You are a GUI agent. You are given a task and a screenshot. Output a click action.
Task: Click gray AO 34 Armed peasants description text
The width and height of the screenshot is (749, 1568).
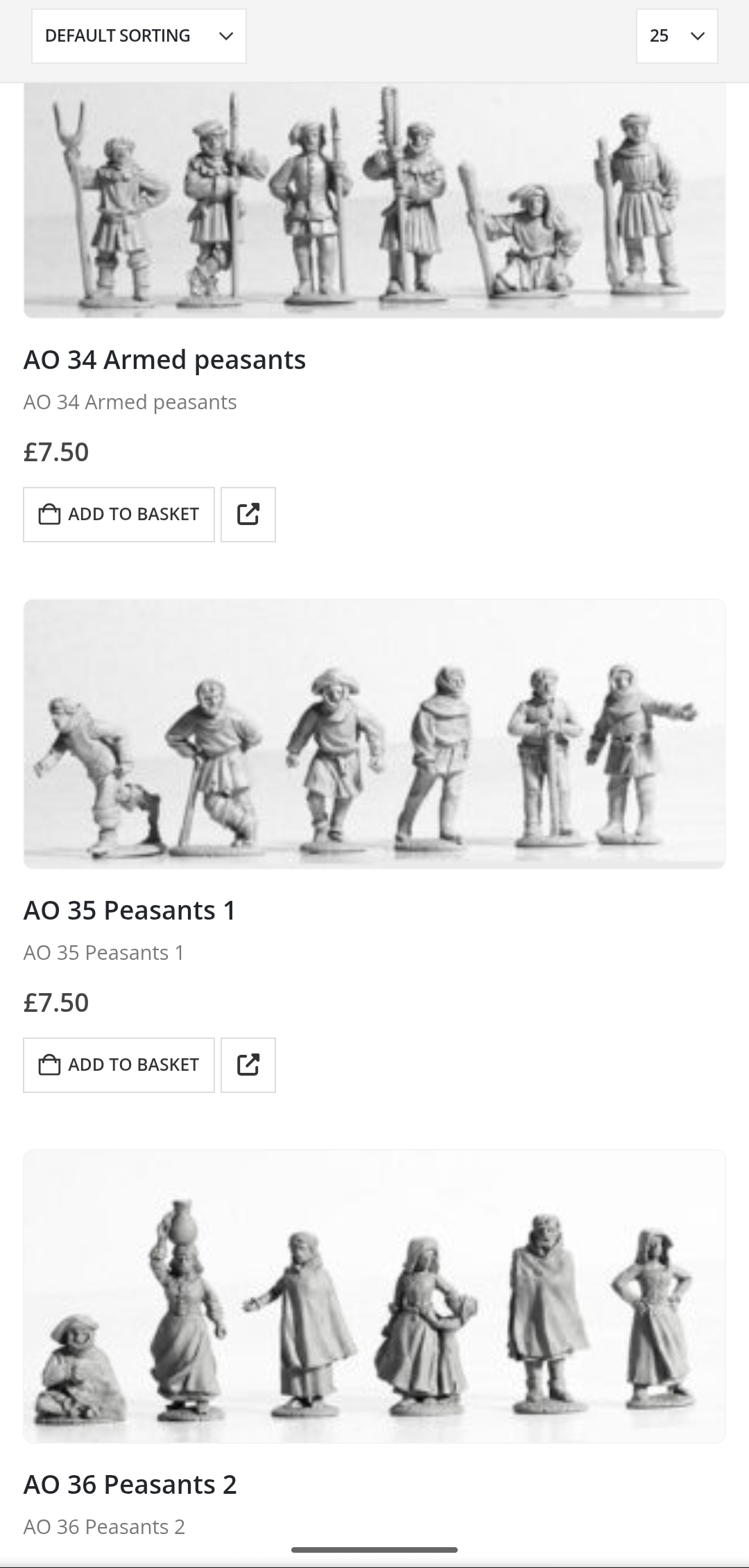(130, 402)
